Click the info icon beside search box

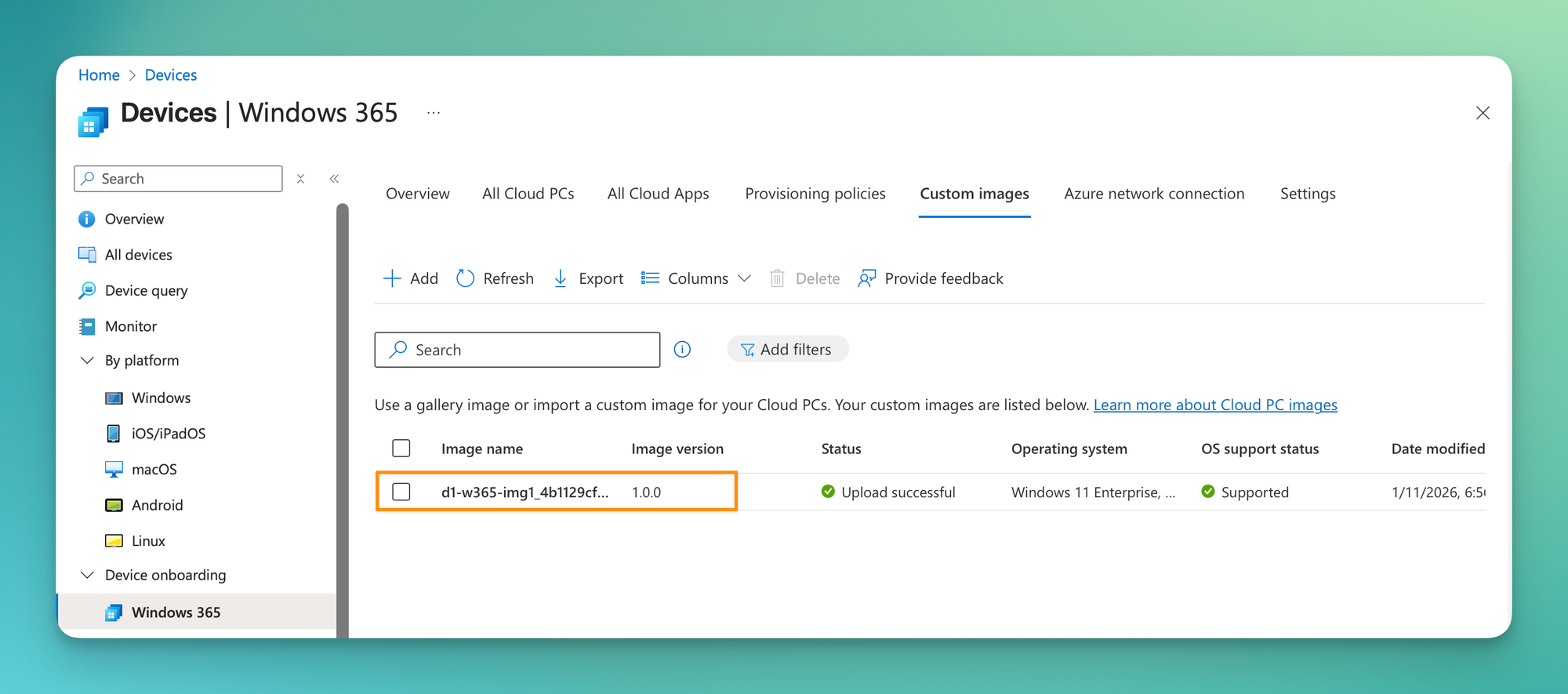point(682,349)
